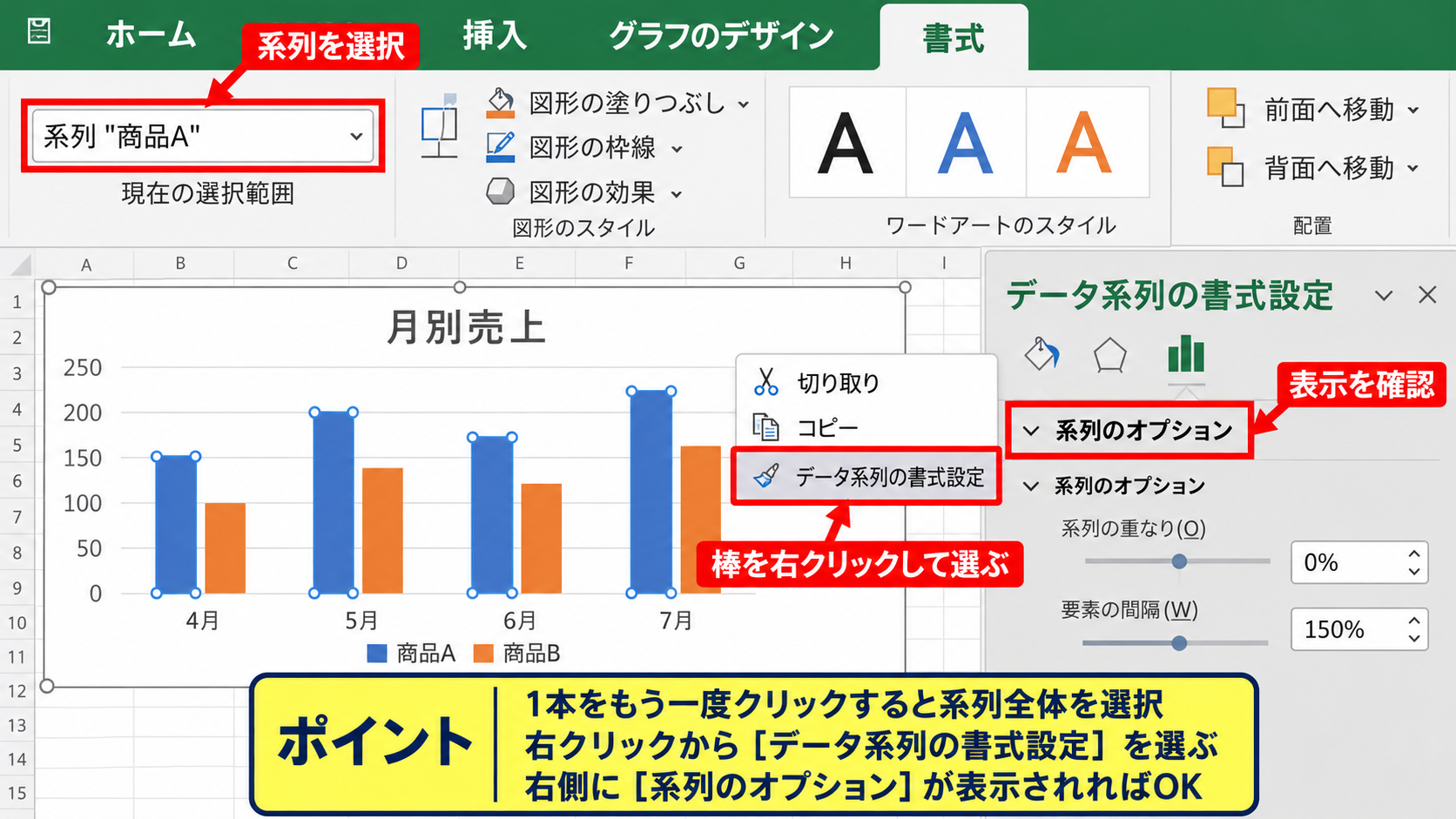Choose 切り取り from the context menu
Image resolution: width=1456 pixels, height=819 pixels.
(x=866, y=382)
